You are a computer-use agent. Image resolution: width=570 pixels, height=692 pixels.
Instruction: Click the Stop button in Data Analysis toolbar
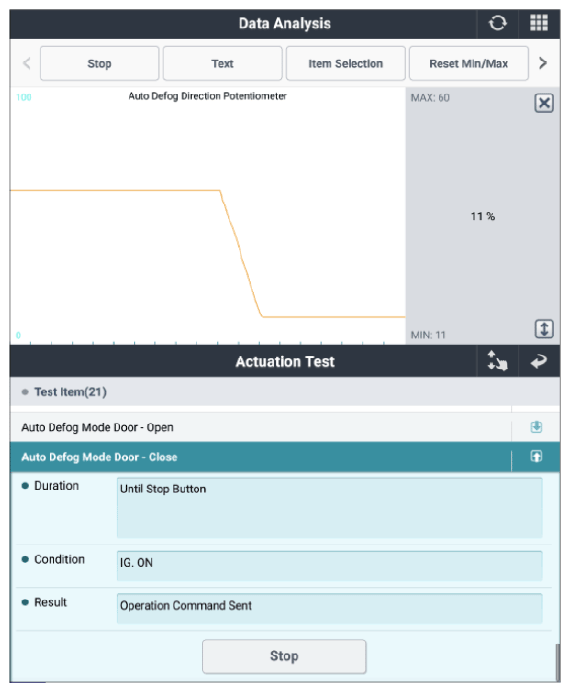point(99,64)
